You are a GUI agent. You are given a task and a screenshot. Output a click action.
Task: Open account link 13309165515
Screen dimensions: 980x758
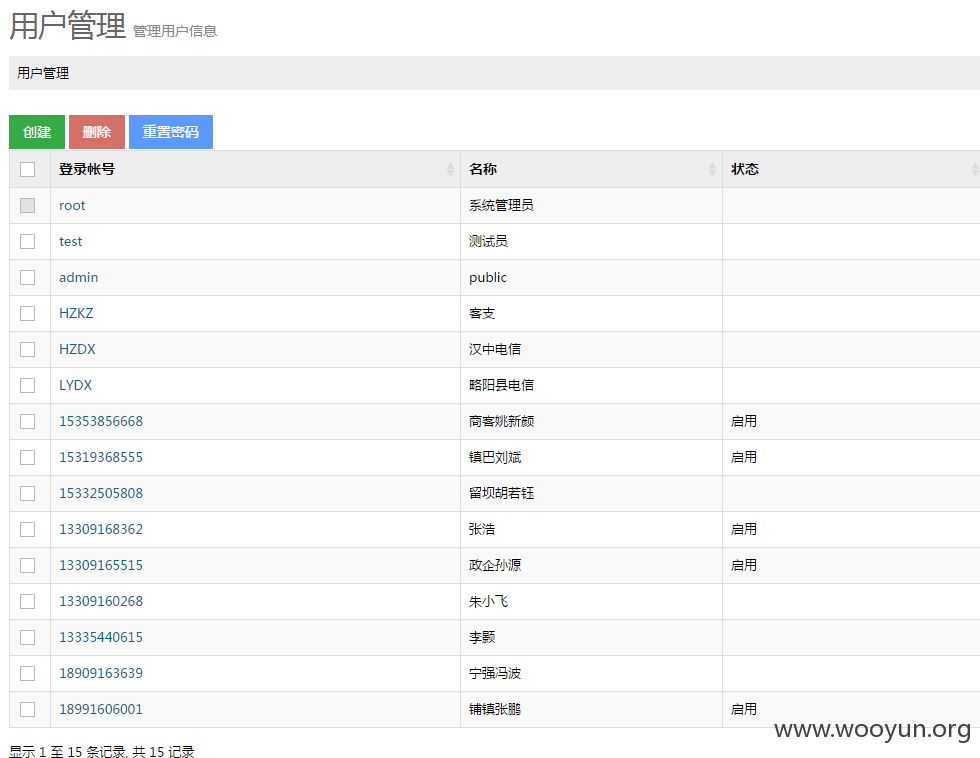click(x=101, y=566)
